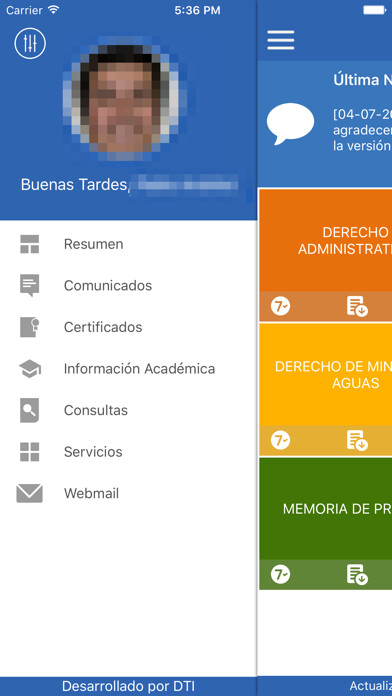
Task: Click the graduation cap icon
Action: click(x=30, y=368)
